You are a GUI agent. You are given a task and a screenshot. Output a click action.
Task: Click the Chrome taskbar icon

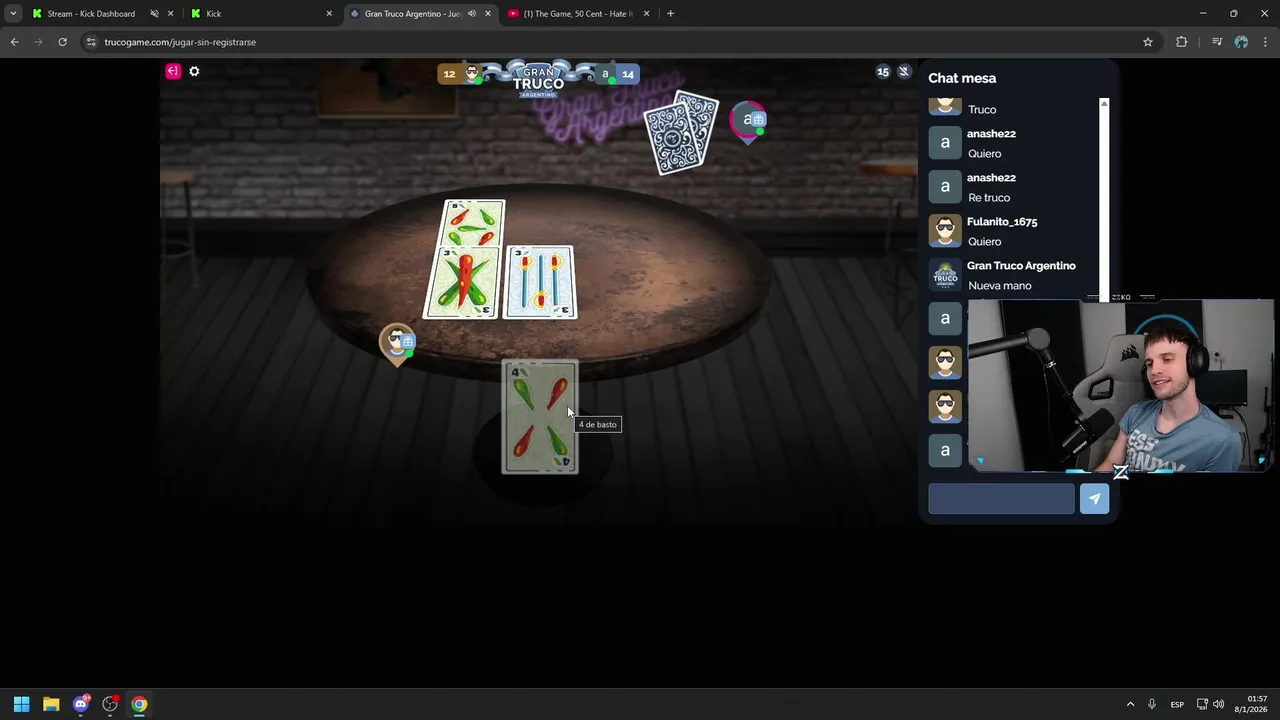[139, 704]
